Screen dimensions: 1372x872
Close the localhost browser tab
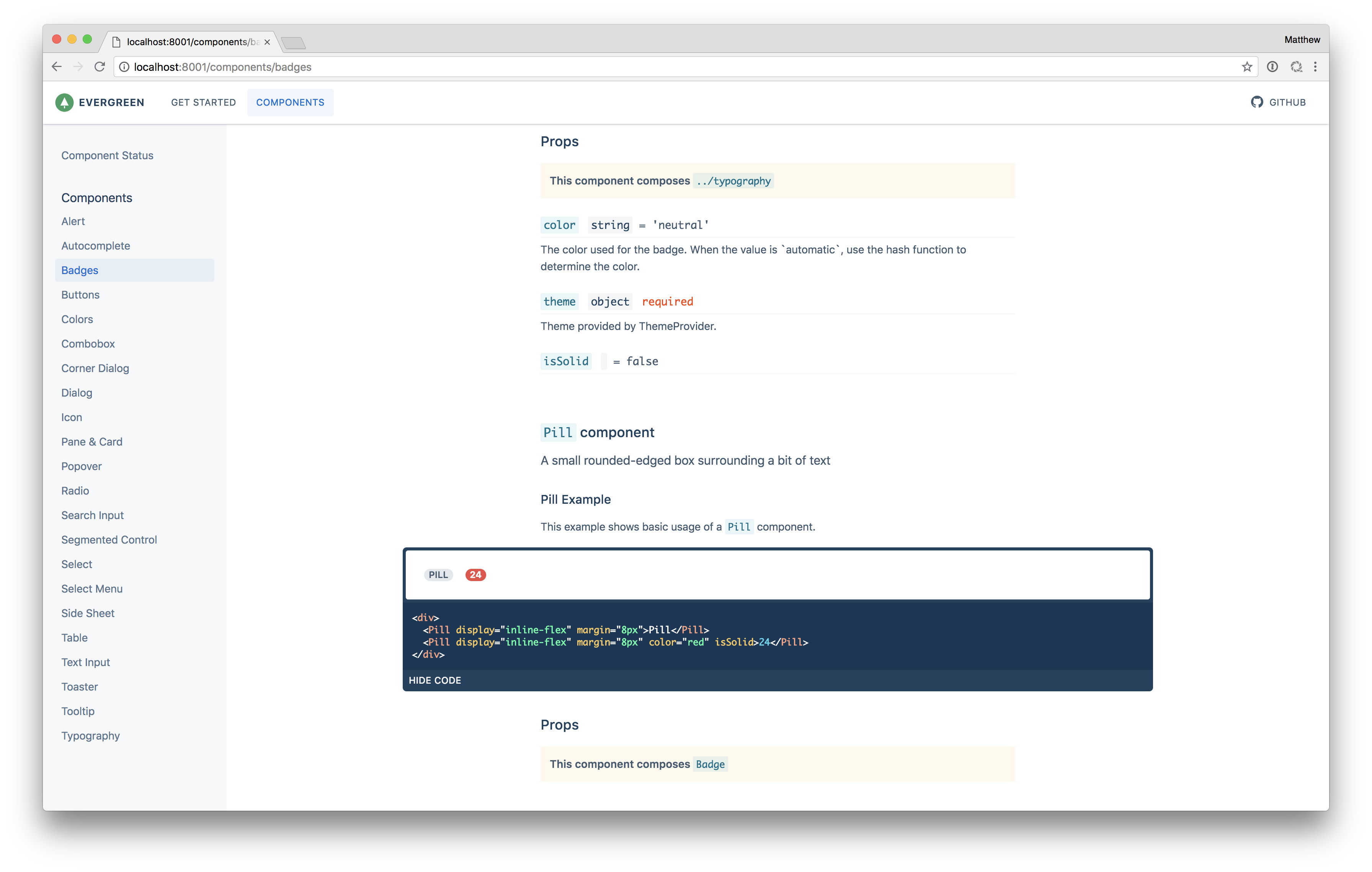(x=267, y=42)
